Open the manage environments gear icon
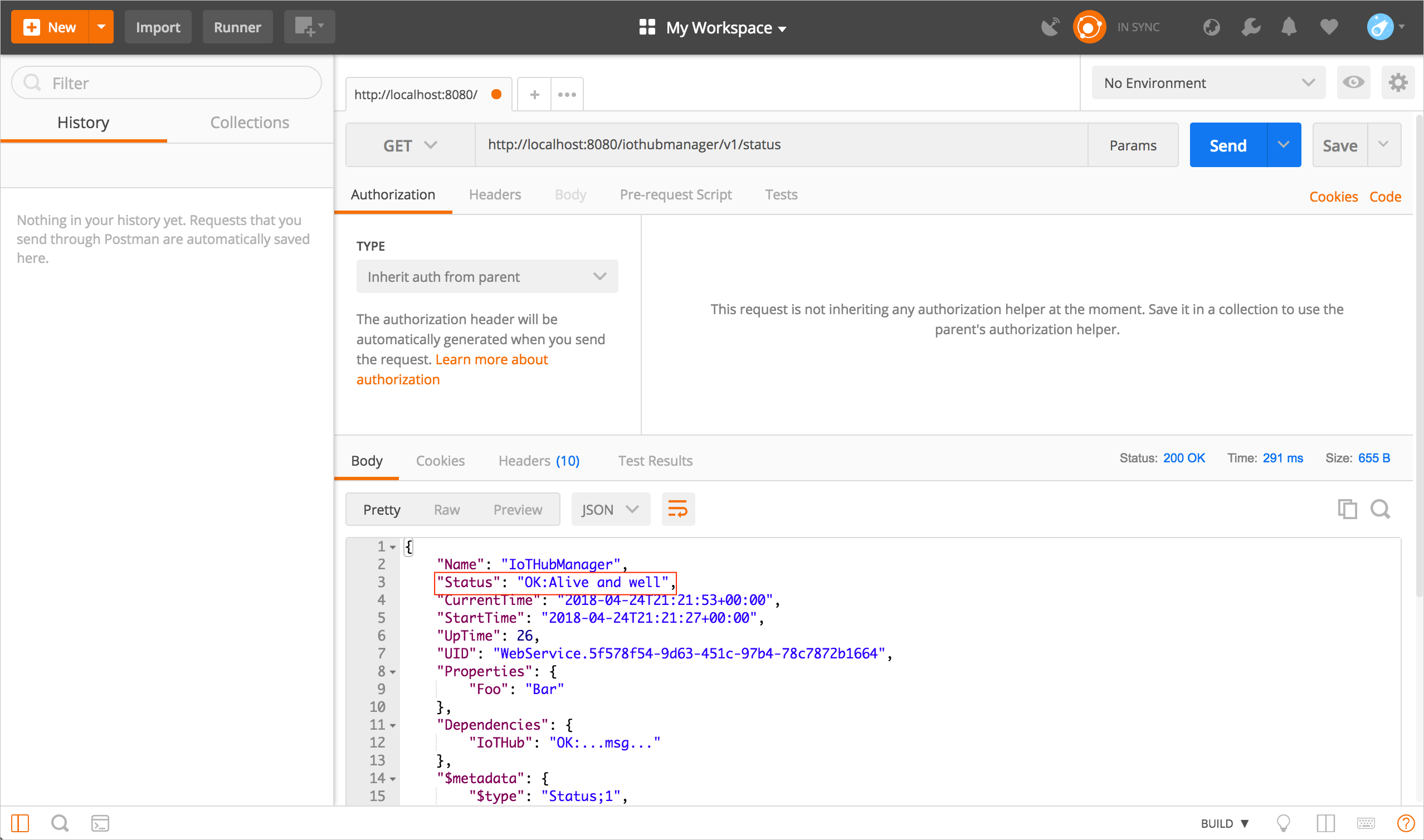 [x=1398, y=82]
